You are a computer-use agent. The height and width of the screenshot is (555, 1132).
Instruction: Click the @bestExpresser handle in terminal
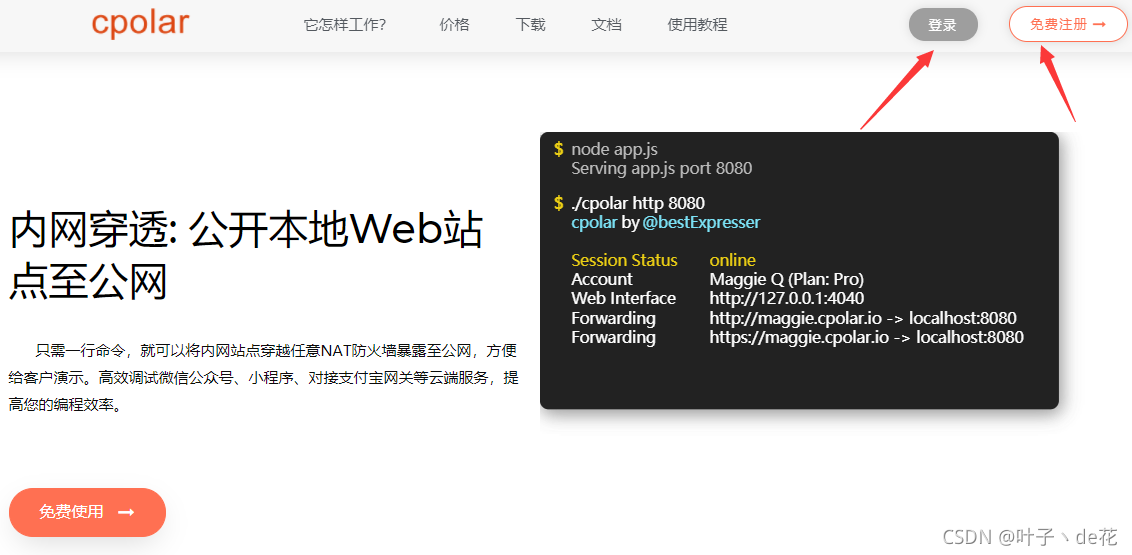point(701,222)
